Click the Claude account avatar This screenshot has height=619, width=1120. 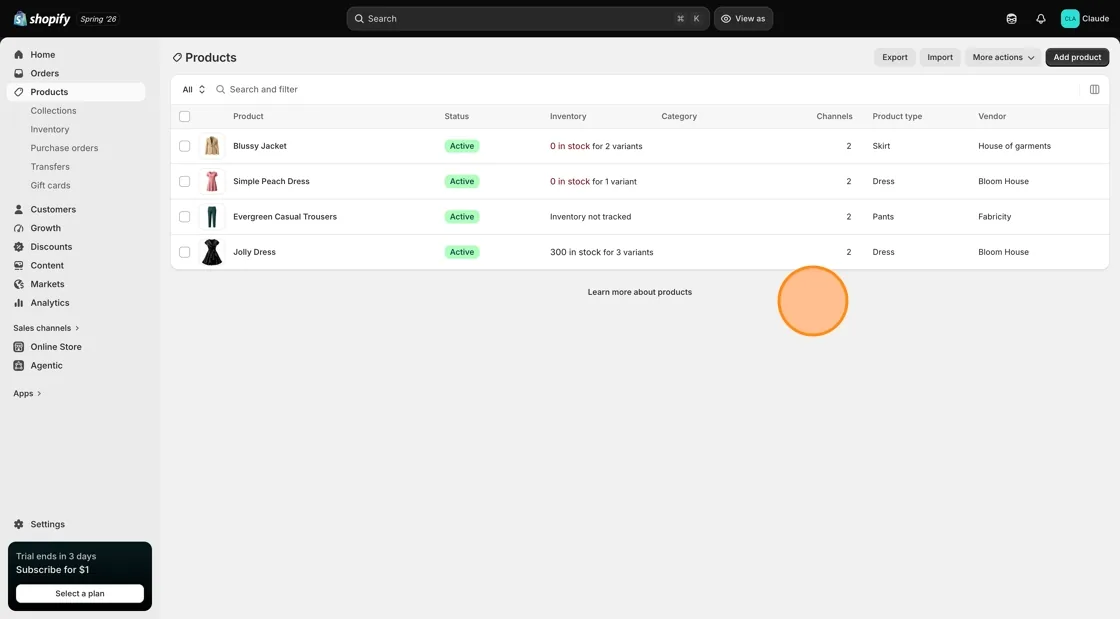tap(1070, 19)
